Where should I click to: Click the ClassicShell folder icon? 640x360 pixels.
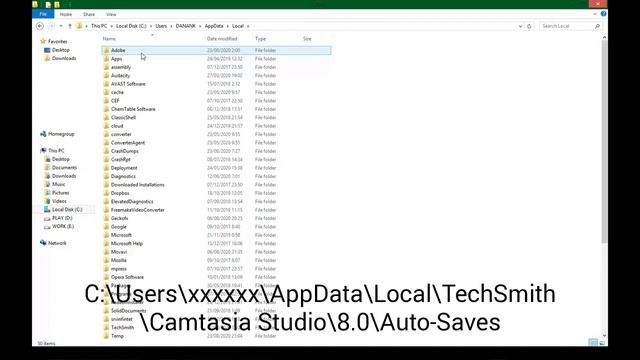point(106,118)
